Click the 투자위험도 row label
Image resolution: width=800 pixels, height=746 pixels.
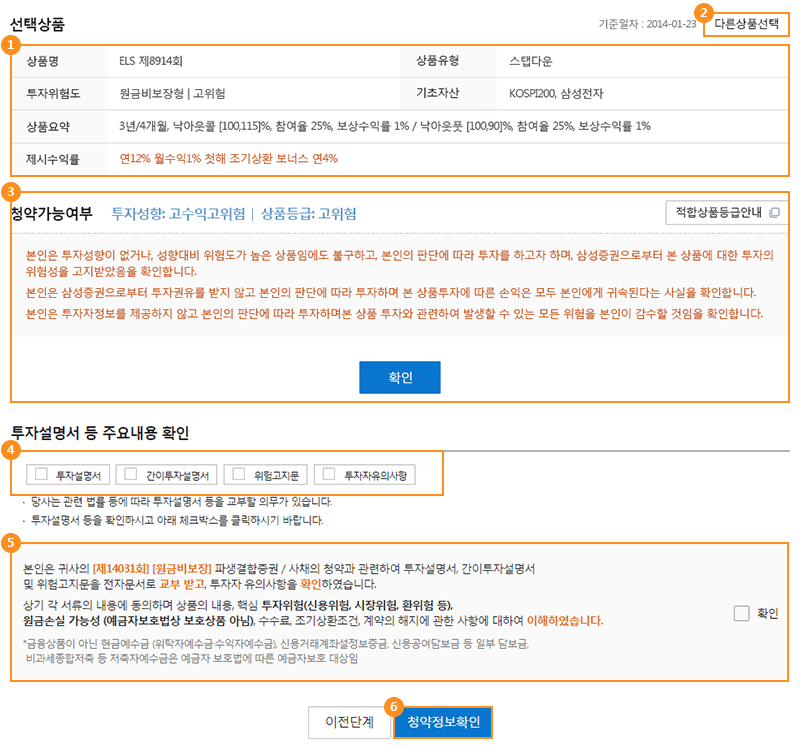53,94
